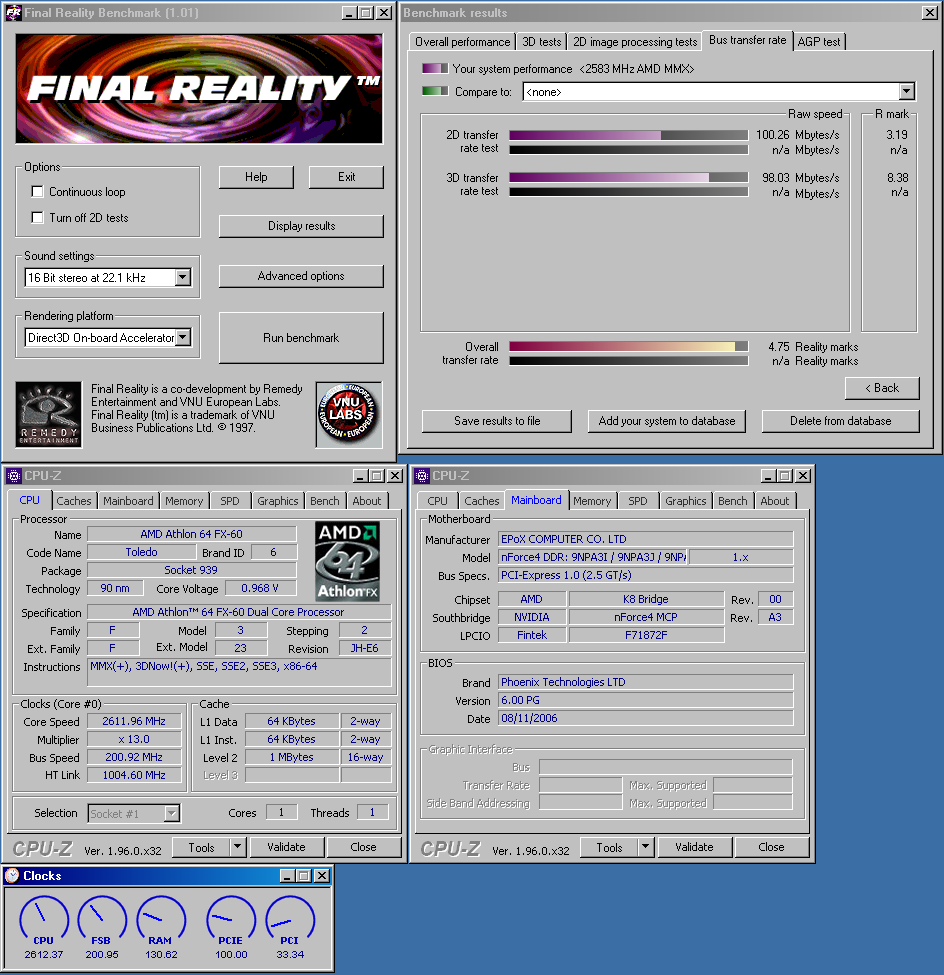
Task: Click the RAM gauge in Clocks window
Action: pos(160,920)
